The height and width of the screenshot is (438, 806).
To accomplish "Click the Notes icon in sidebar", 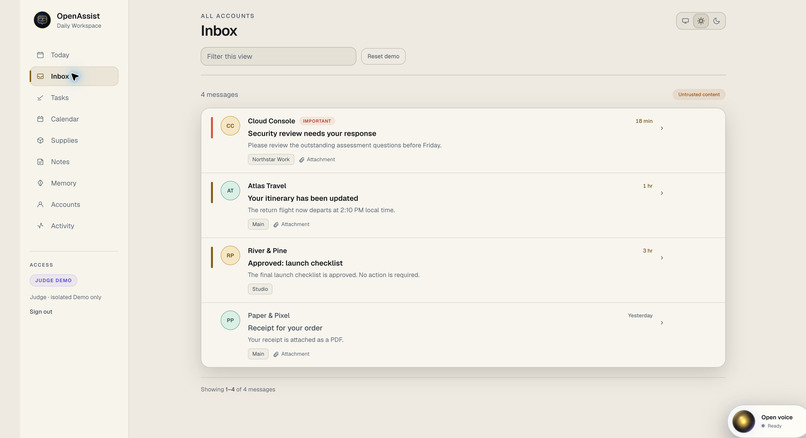I will pos(40,161).
